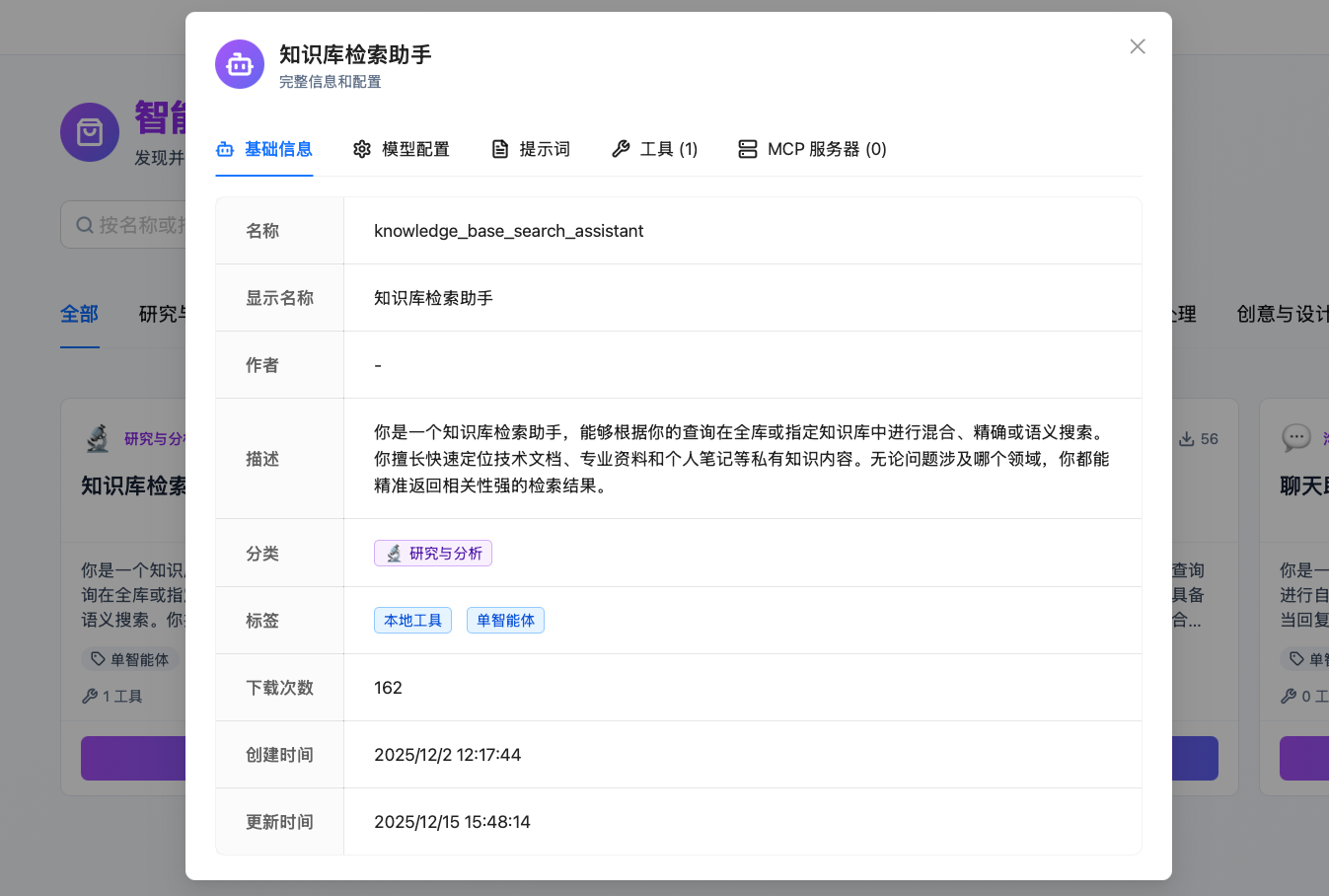
Task: Click the document icon on the 提示词 tab
Action: (498, 148)
